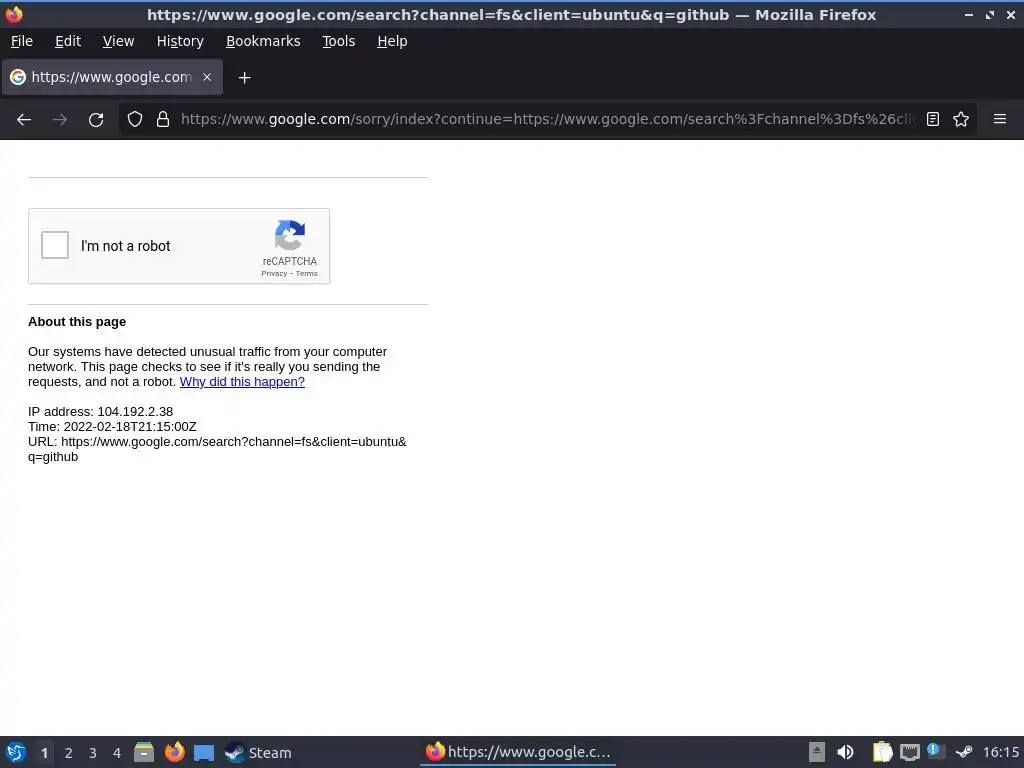Screen dimensions: 1024x768
Task: Open the volume control icon
Action: click(x=845, y=752)
